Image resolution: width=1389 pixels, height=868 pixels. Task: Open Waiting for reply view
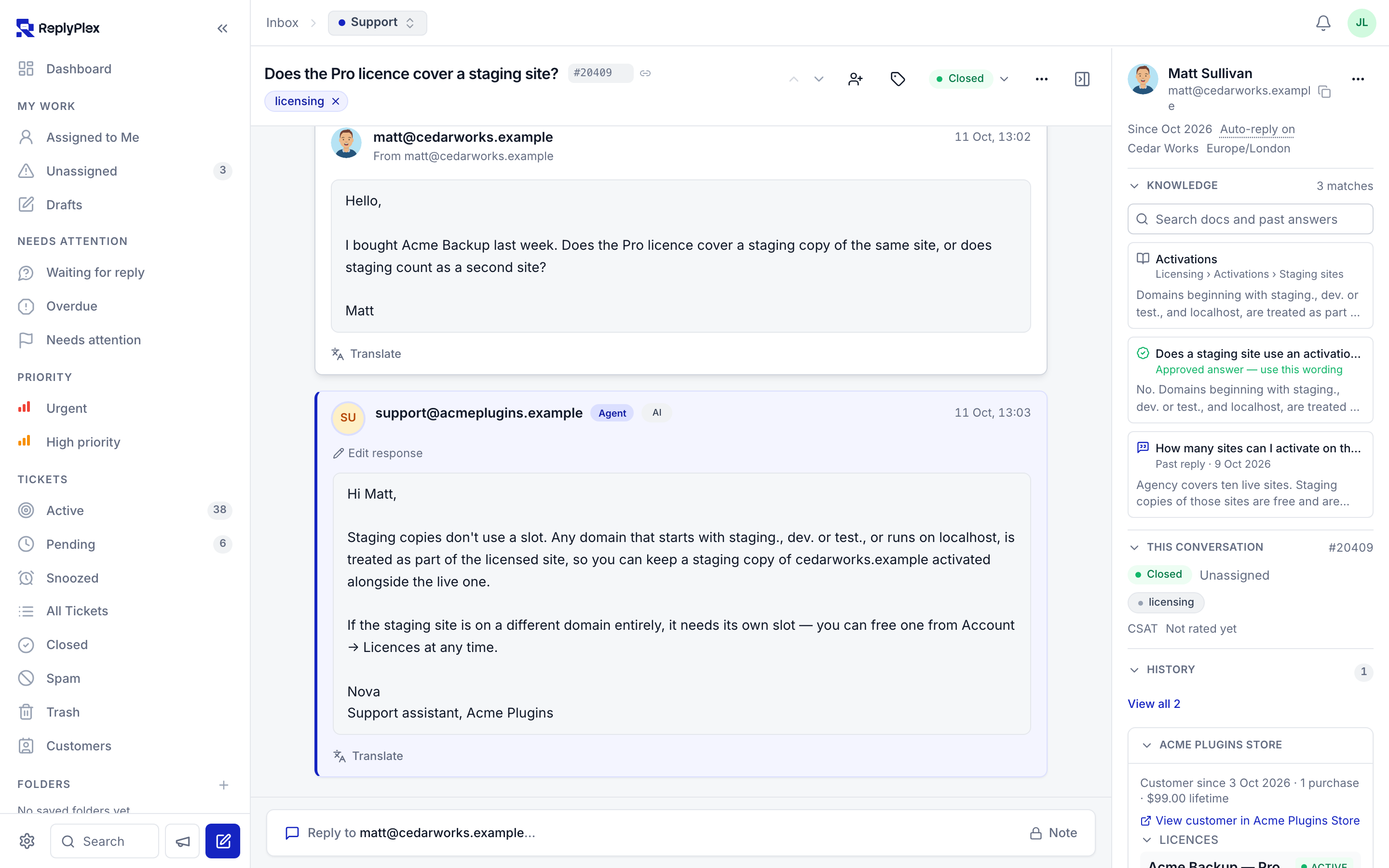pos(124,272)
